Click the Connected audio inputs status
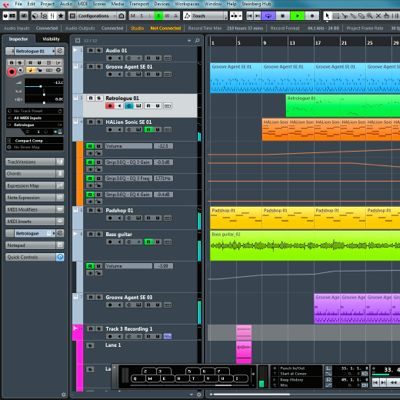400x400 pixels. coord(47,28)
